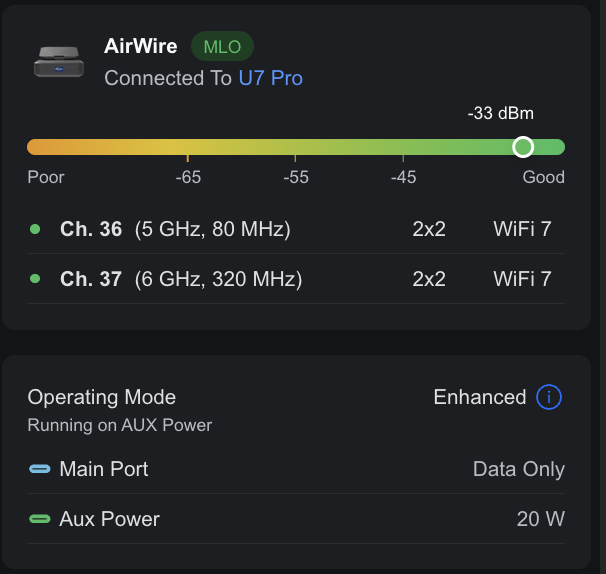This screenshot has height=574, width=606.
Task: Click the blue Main Port indicator icon
Action: 39,469
